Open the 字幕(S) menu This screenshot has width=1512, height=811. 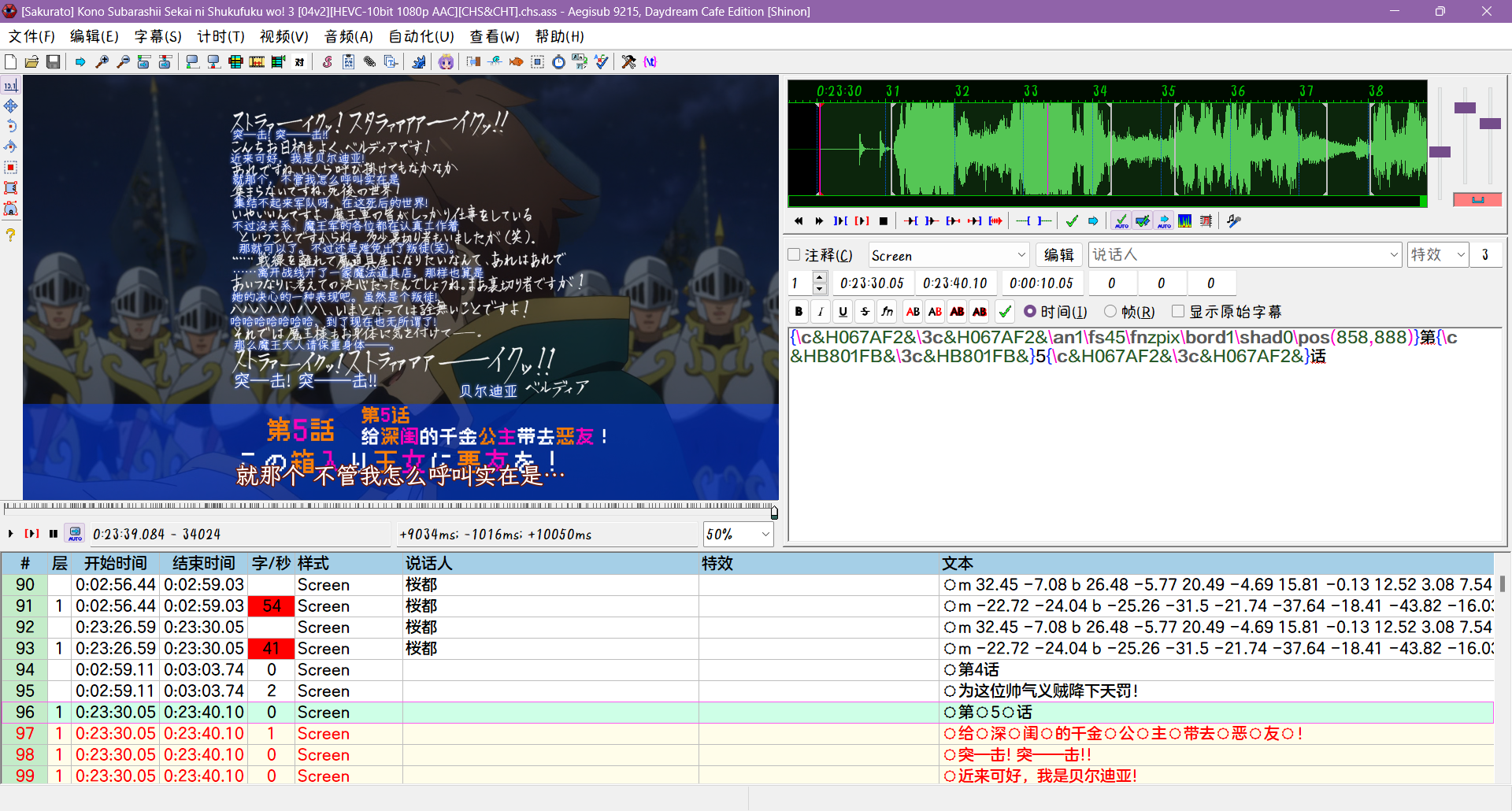(157, 37)
